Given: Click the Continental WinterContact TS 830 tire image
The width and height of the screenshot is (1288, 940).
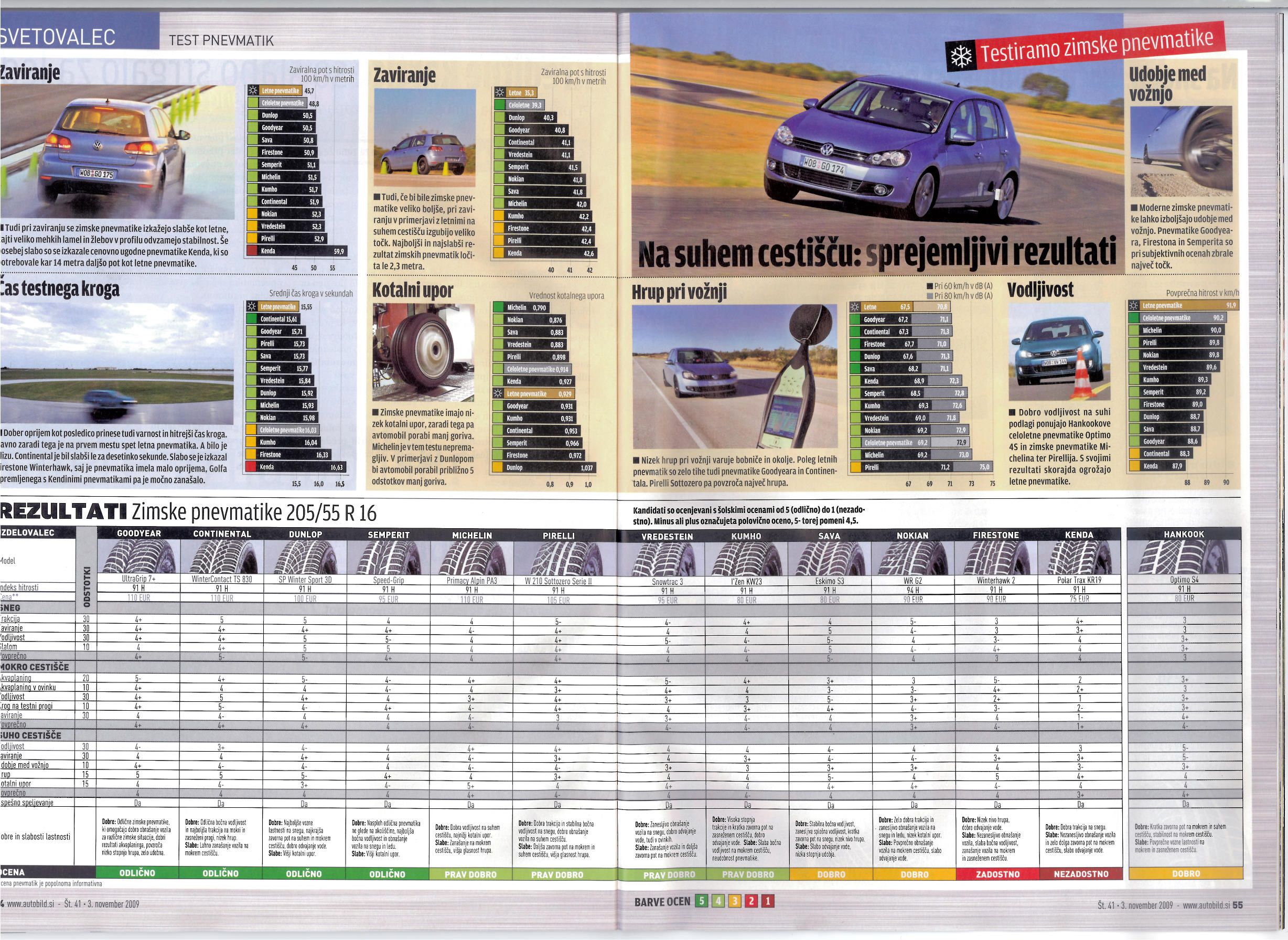Looking at the screenshot, I should pyautogui.click(x=222, y=557).
